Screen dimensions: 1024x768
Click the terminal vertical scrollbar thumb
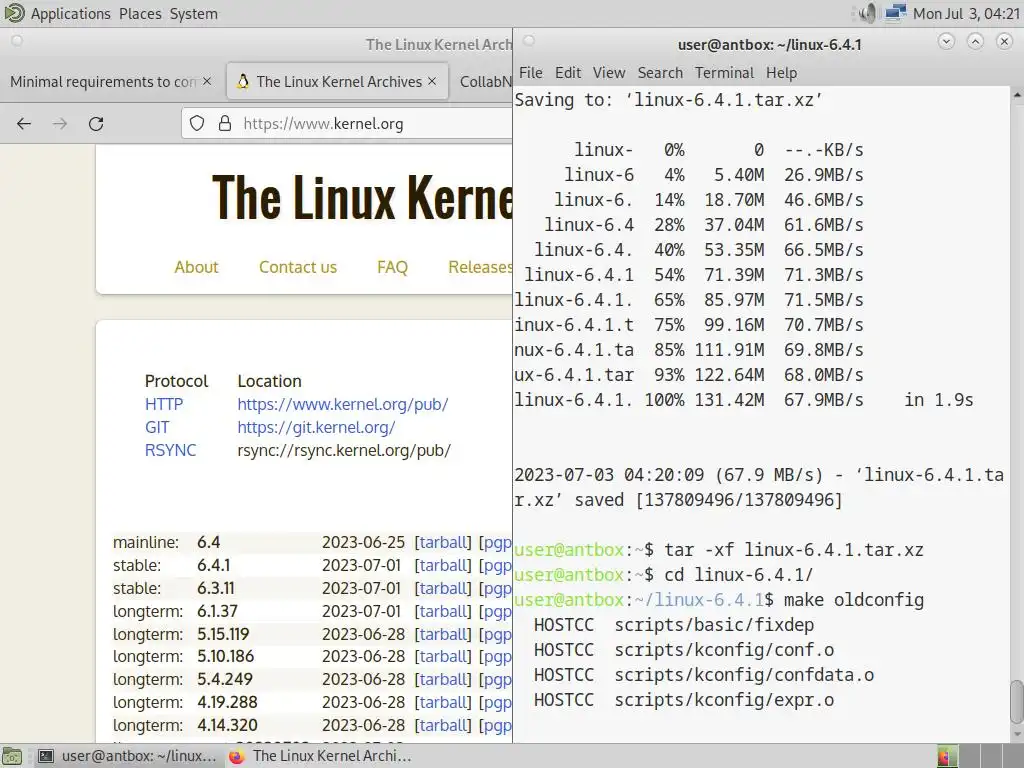pyautogui.click(x=1017, y=702)
